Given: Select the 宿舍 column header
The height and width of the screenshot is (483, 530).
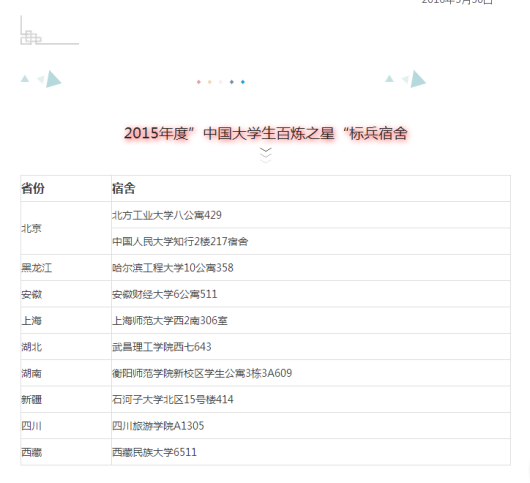Looking at the screenshot, I should point(311,189).
